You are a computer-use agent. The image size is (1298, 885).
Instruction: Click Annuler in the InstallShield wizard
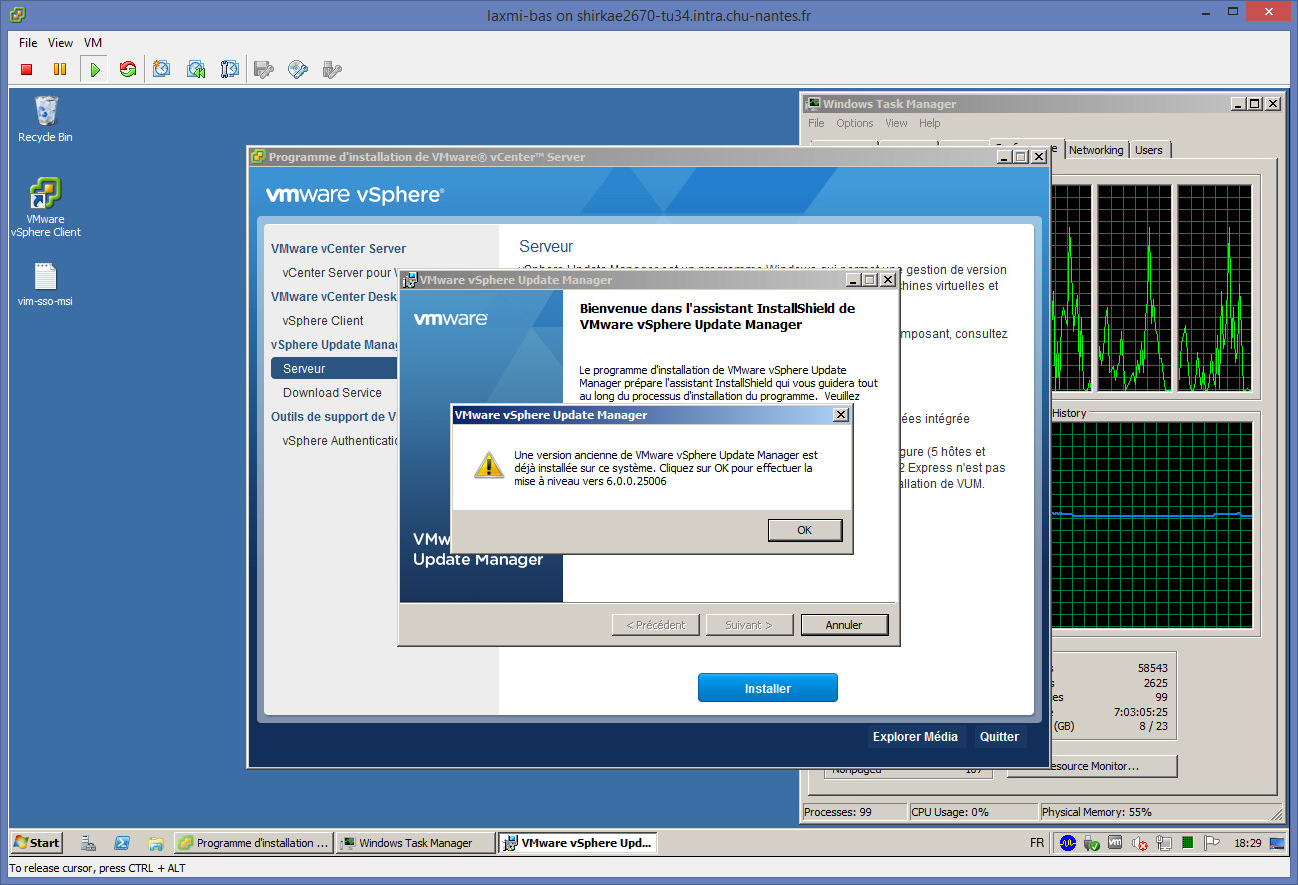843,625
